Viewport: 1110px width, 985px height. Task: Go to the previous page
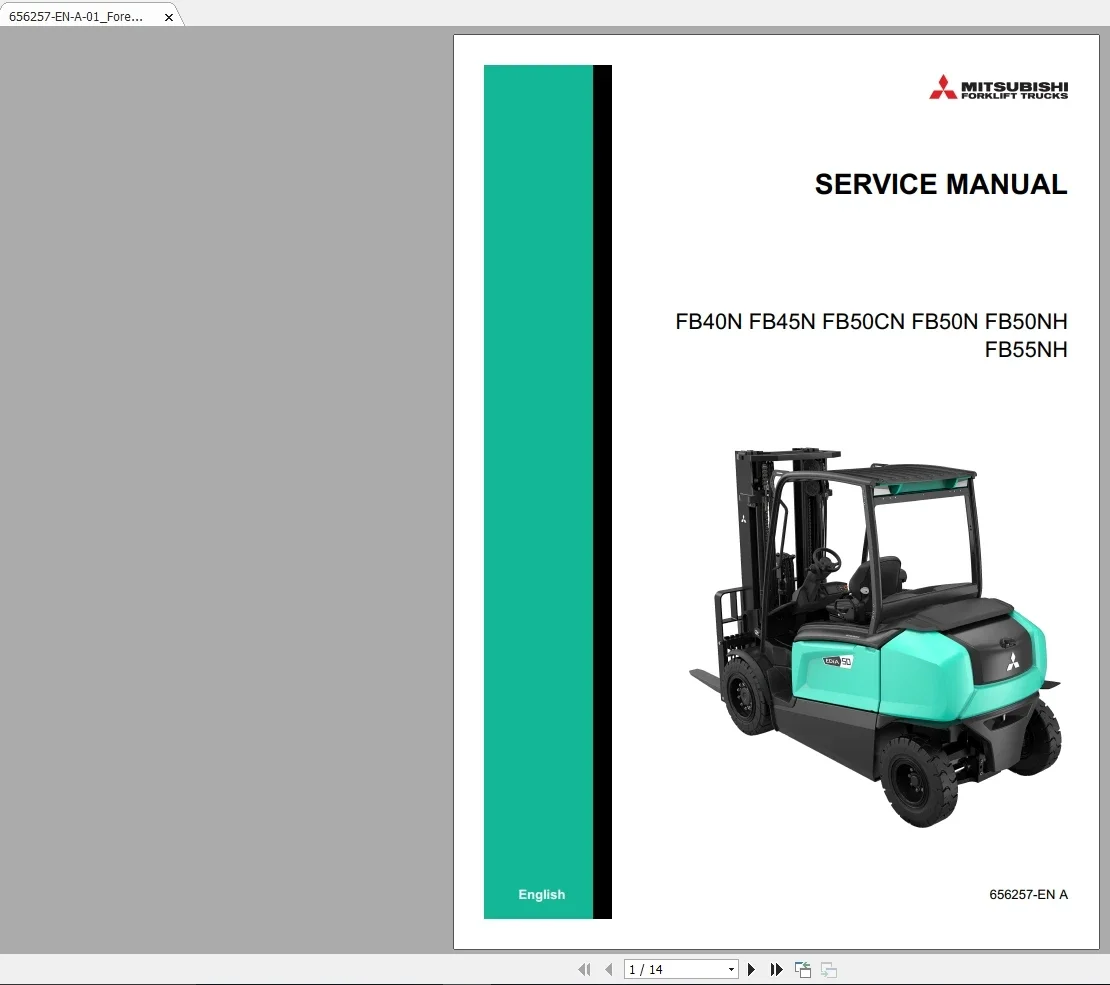(x=609, y=969)
